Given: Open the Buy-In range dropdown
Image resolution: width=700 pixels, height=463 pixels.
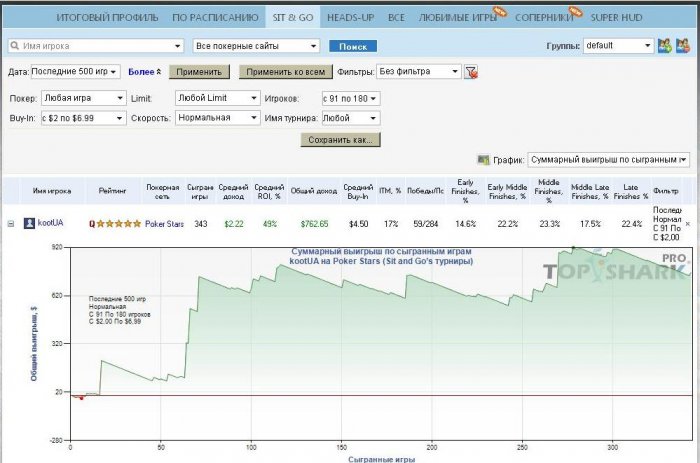Looking at the screenshot, I should click(82, 118).
